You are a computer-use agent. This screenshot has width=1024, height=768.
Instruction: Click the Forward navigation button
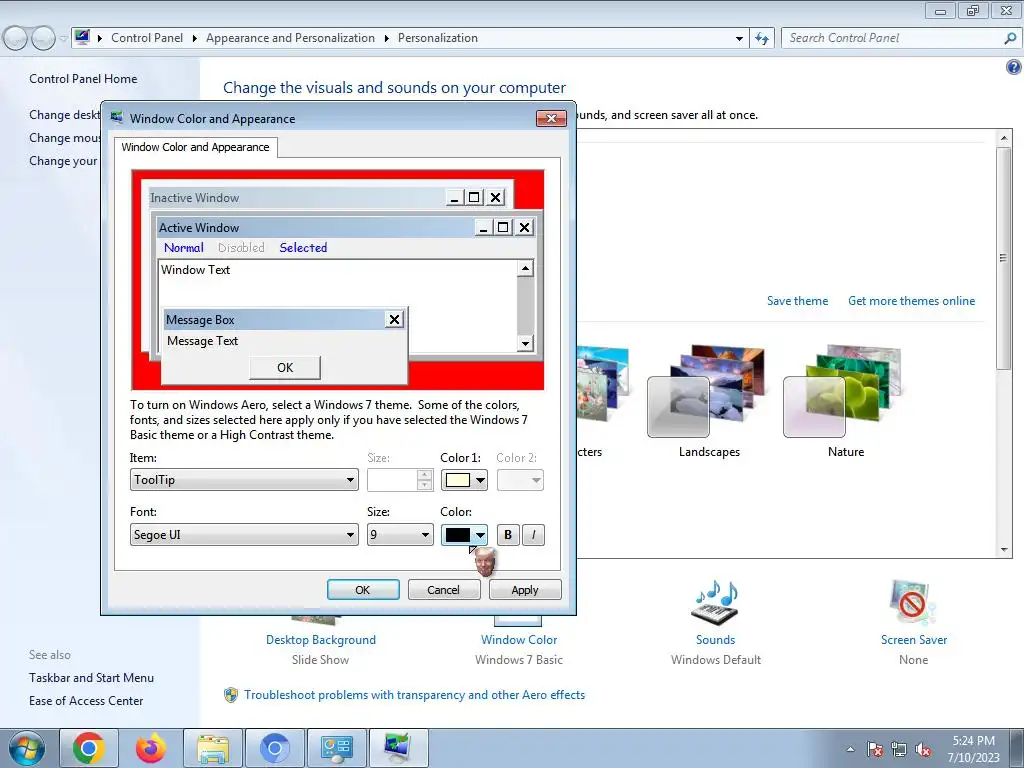click(43, 39)
